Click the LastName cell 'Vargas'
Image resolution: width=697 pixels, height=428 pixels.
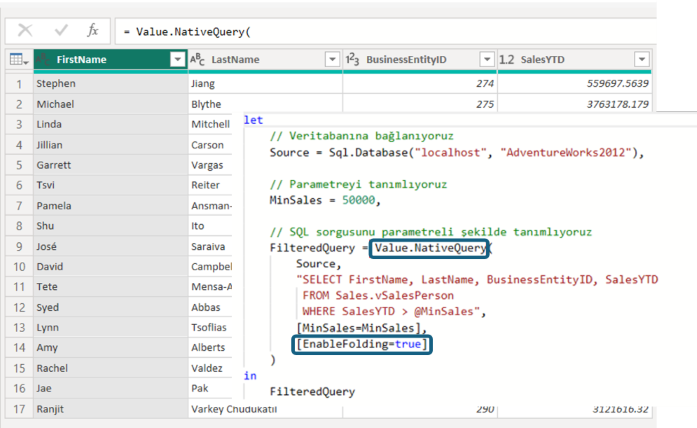pyautogui.click(x=210, y=165)
